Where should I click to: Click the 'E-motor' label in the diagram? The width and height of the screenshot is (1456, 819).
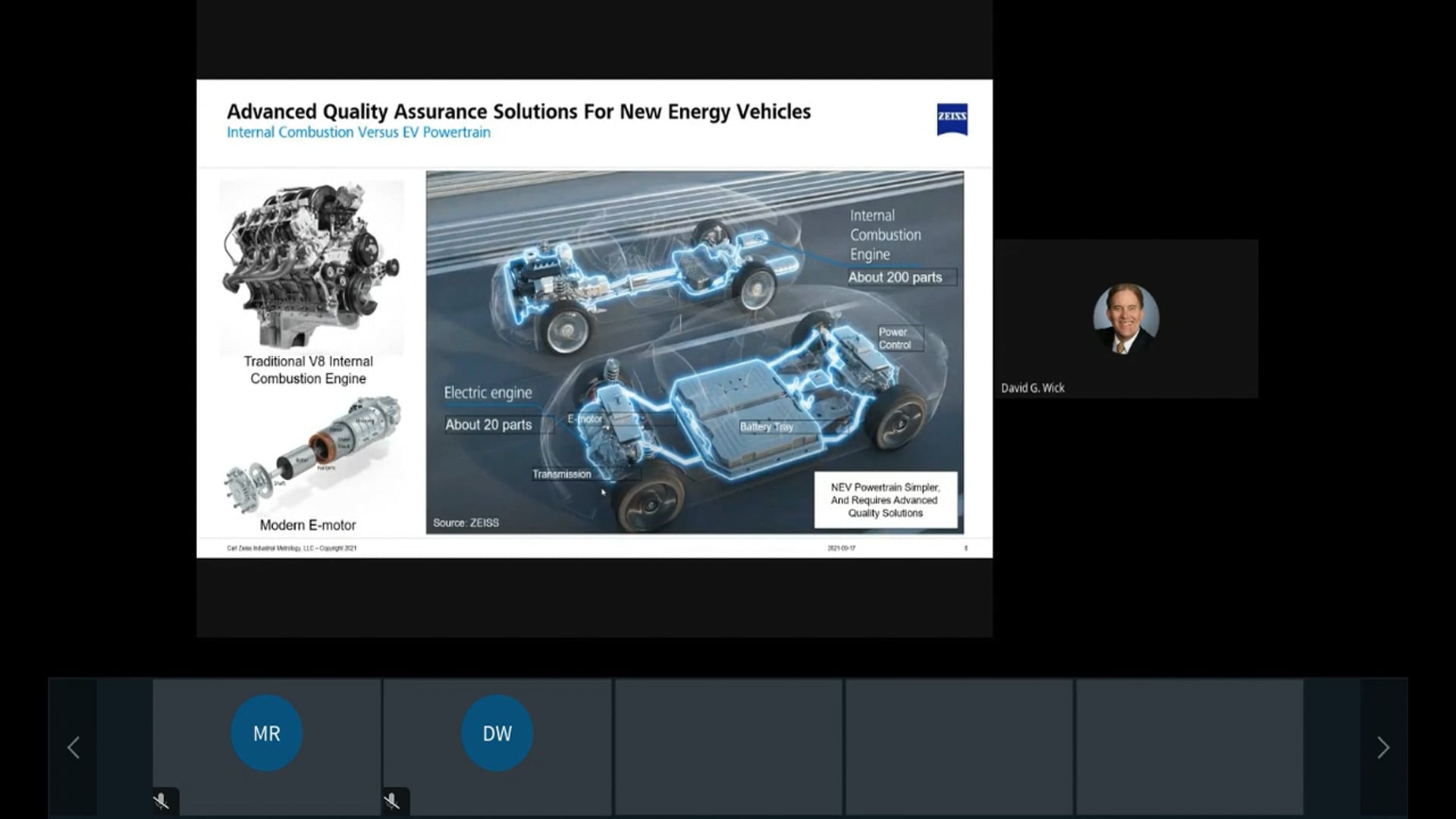585,419
